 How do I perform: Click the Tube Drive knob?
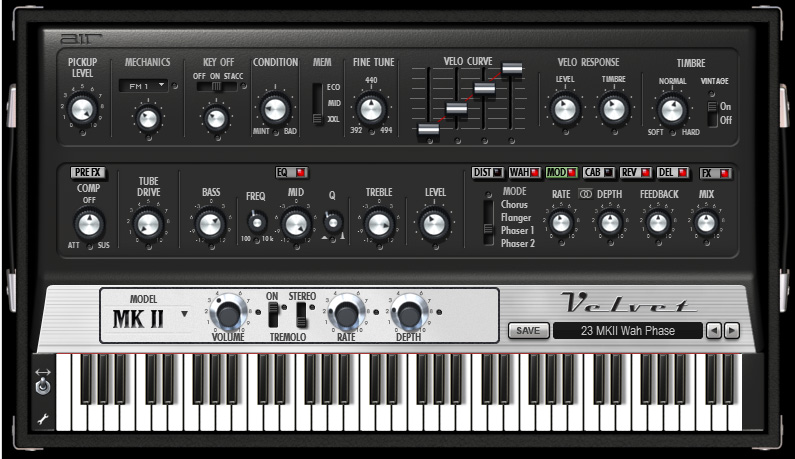[148, 225]
